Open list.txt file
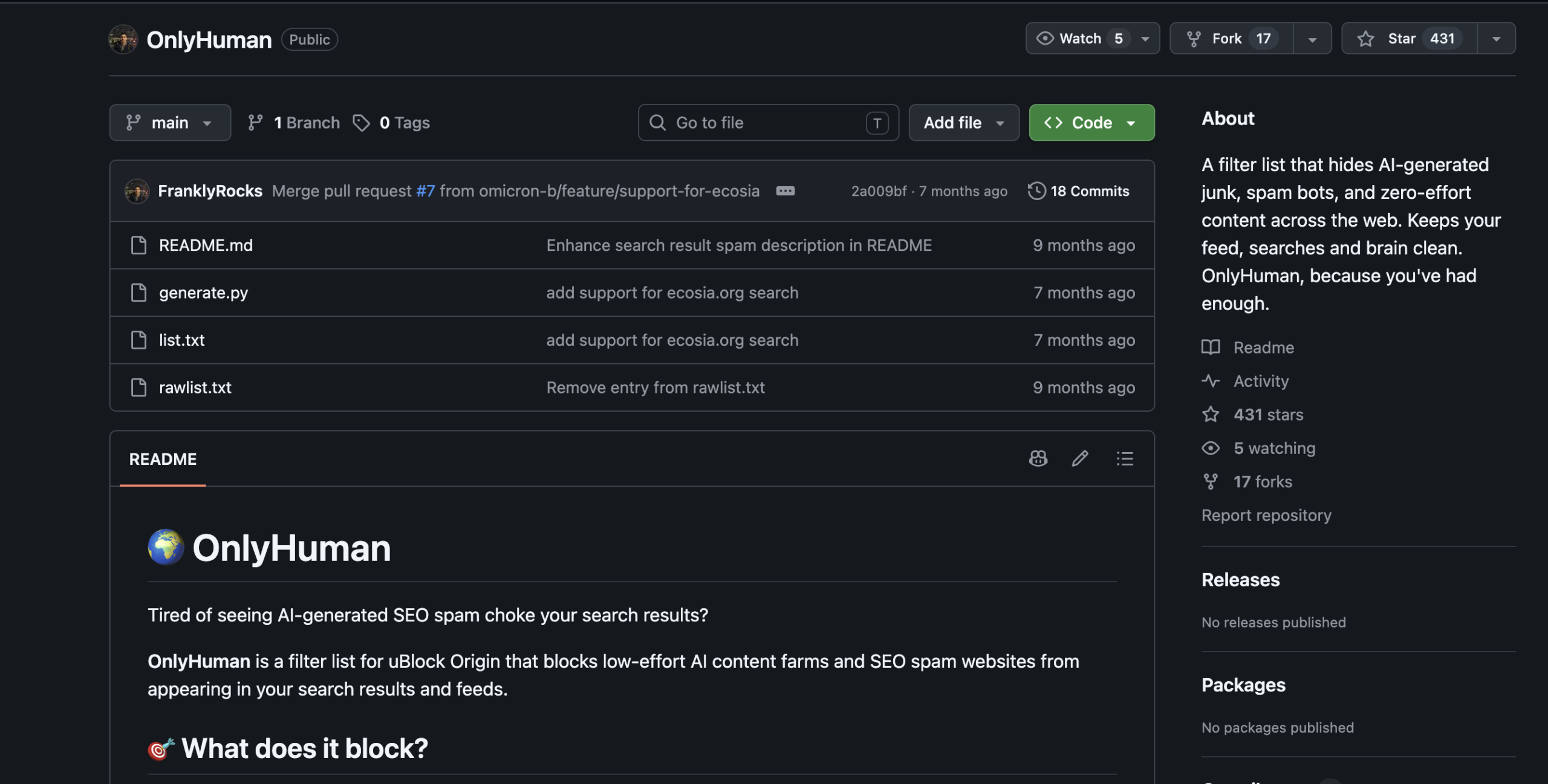 (181, 340)
